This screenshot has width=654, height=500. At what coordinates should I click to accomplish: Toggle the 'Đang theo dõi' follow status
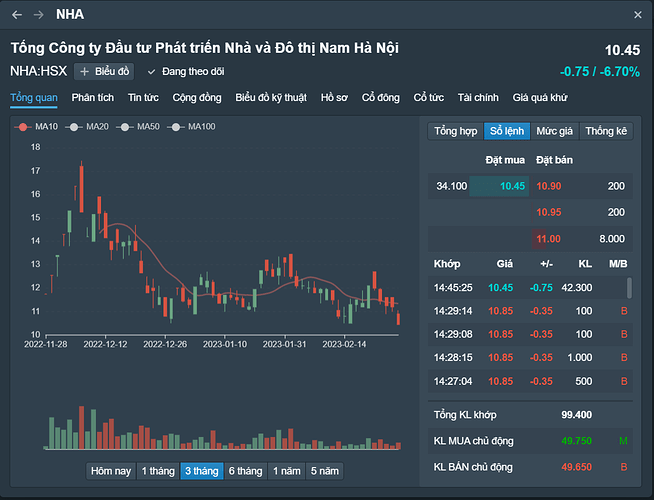pos(185,71)
